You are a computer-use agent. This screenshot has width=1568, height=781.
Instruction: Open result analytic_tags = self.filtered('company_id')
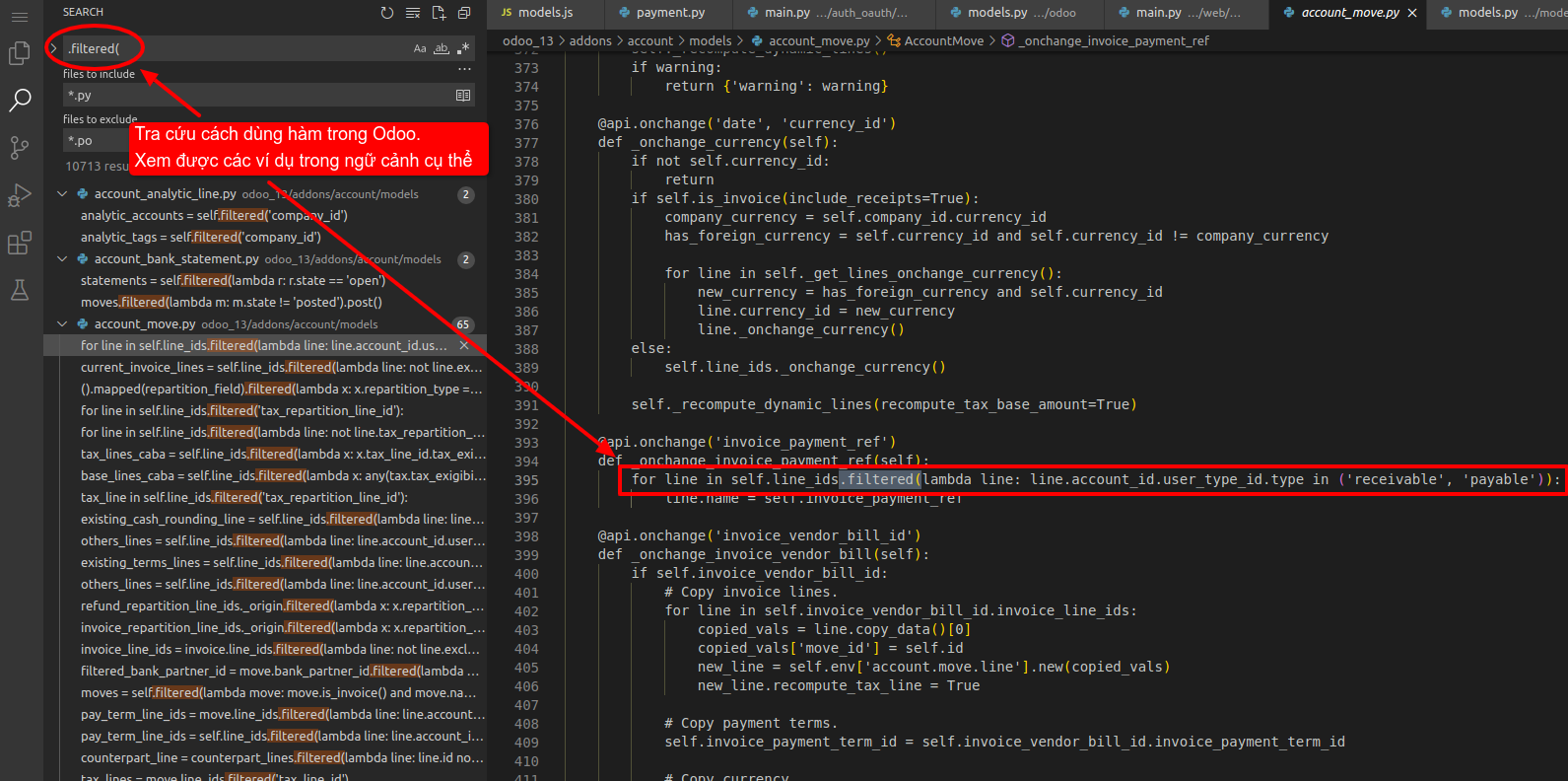201,238
